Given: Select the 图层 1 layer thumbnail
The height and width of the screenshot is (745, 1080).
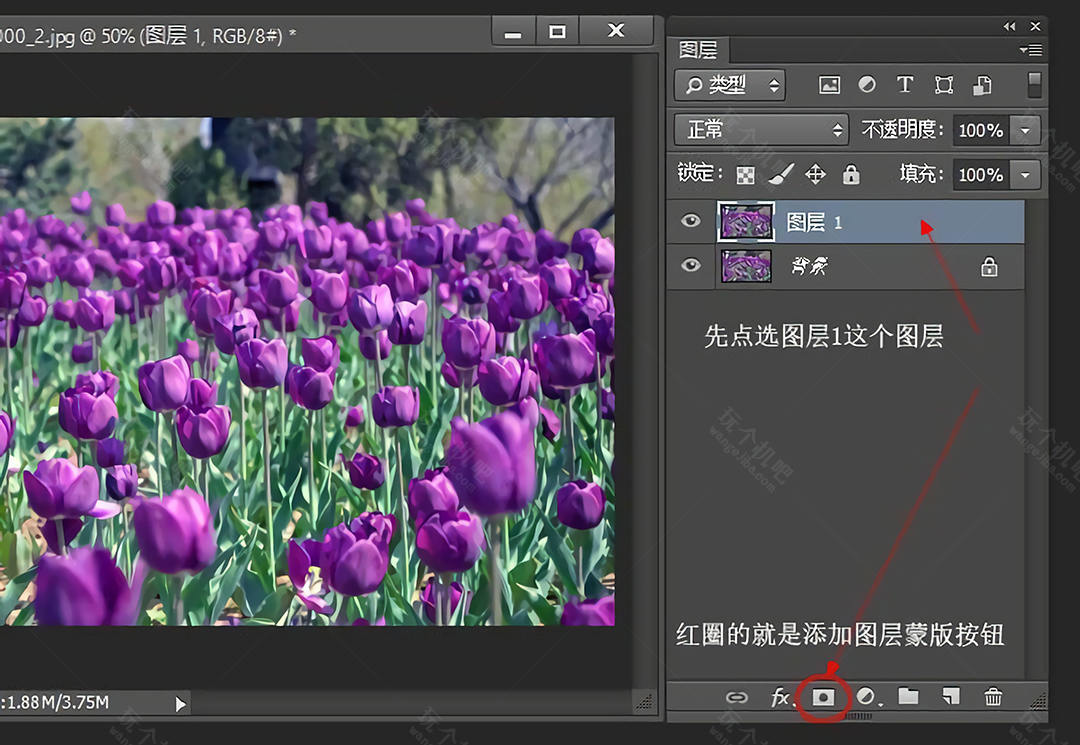Looking at the screenshot, I should point(746,222).
